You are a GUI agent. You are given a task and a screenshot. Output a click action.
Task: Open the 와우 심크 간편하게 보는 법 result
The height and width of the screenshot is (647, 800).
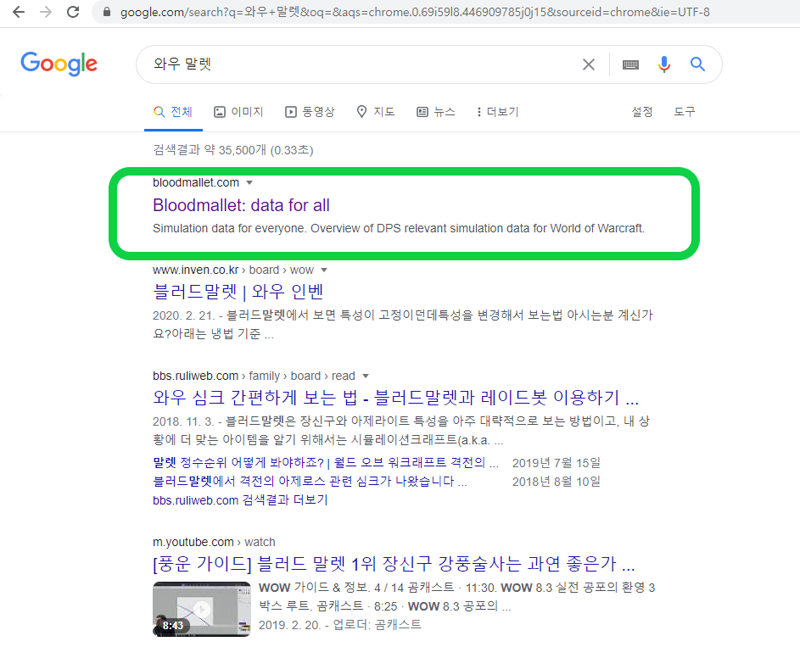[x=395, y=397]
